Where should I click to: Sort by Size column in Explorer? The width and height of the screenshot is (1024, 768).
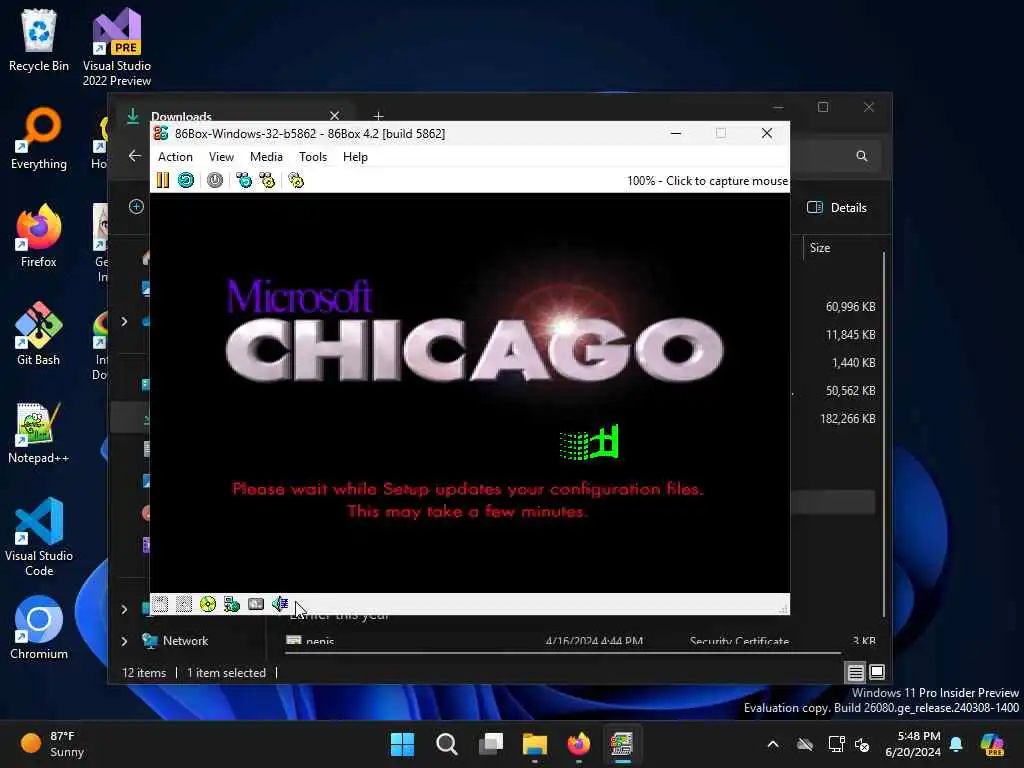(820, 248)
